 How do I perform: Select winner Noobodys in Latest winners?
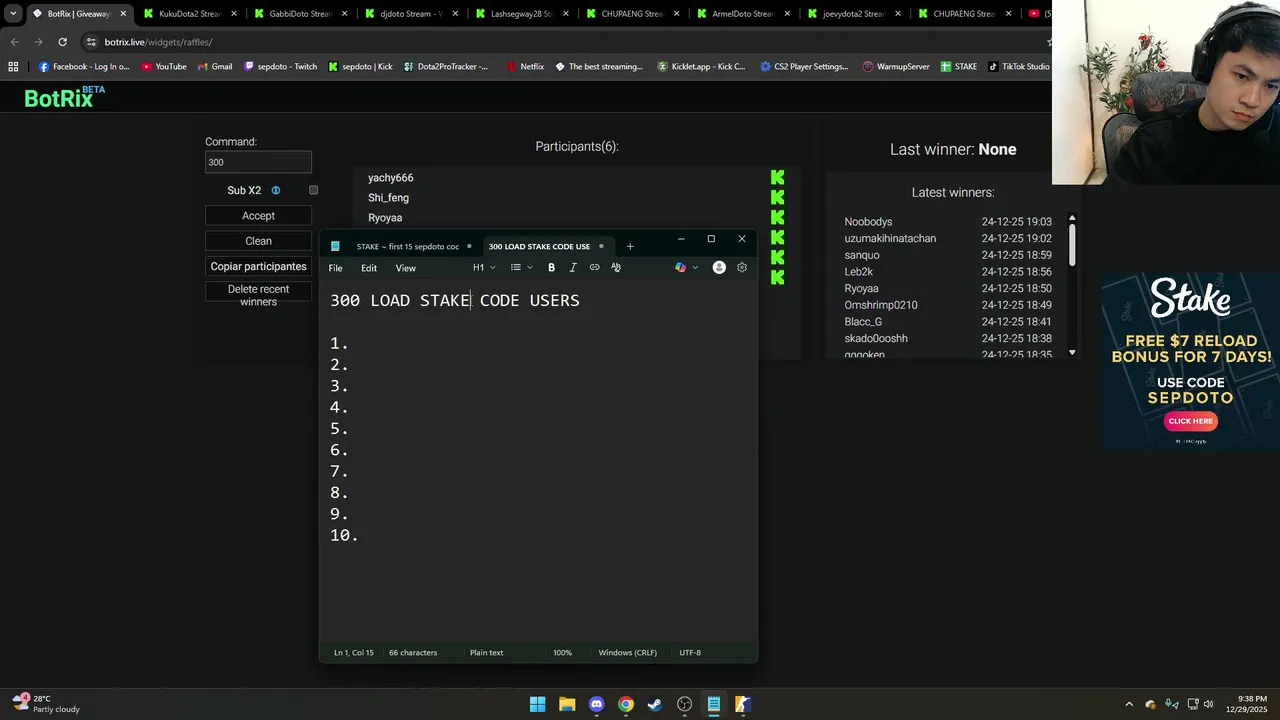pos(868,222)
